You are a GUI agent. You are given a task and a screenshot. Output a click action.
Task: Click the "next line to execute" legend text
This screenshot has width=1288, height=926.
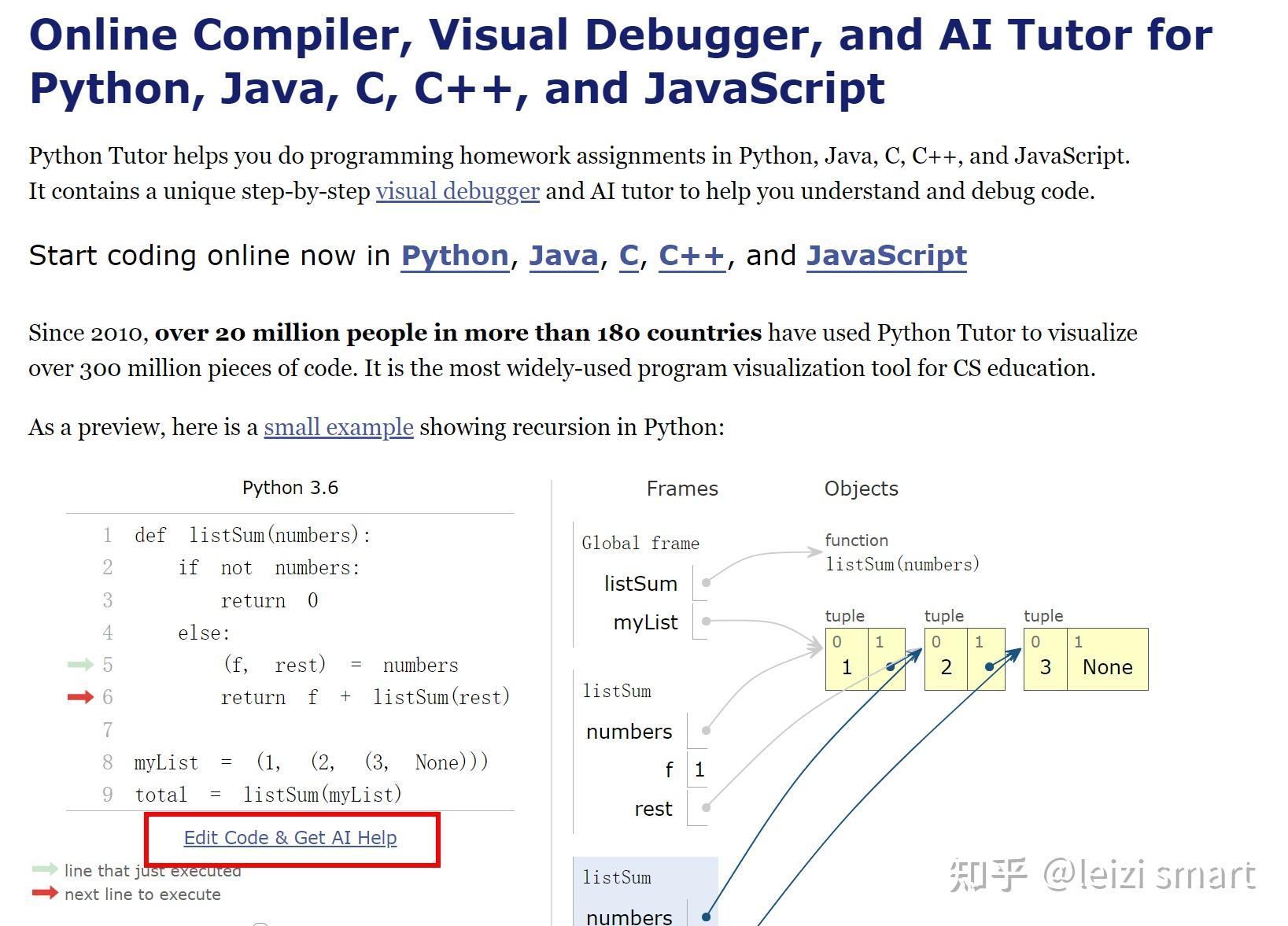(142, 895)
